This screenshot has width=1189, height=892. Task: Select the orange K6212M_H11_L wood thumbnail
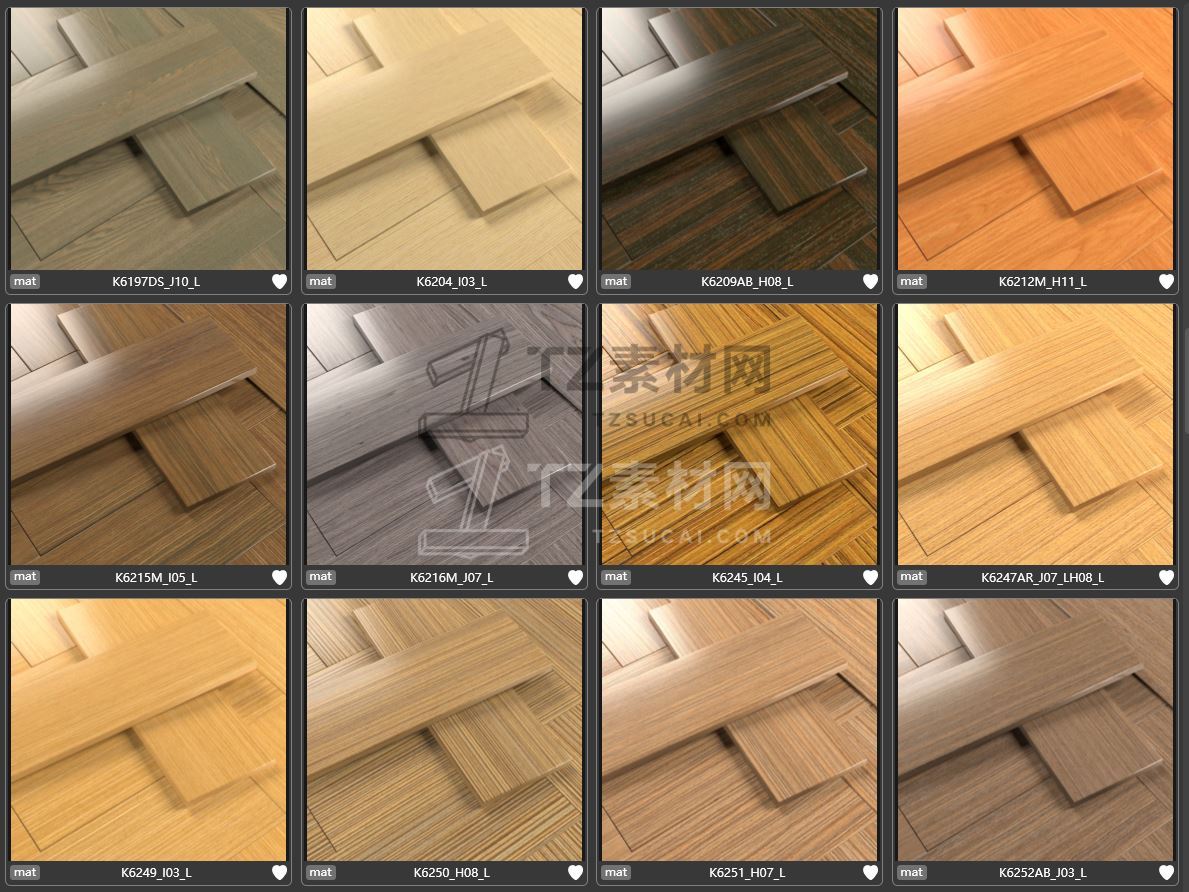1035,139
